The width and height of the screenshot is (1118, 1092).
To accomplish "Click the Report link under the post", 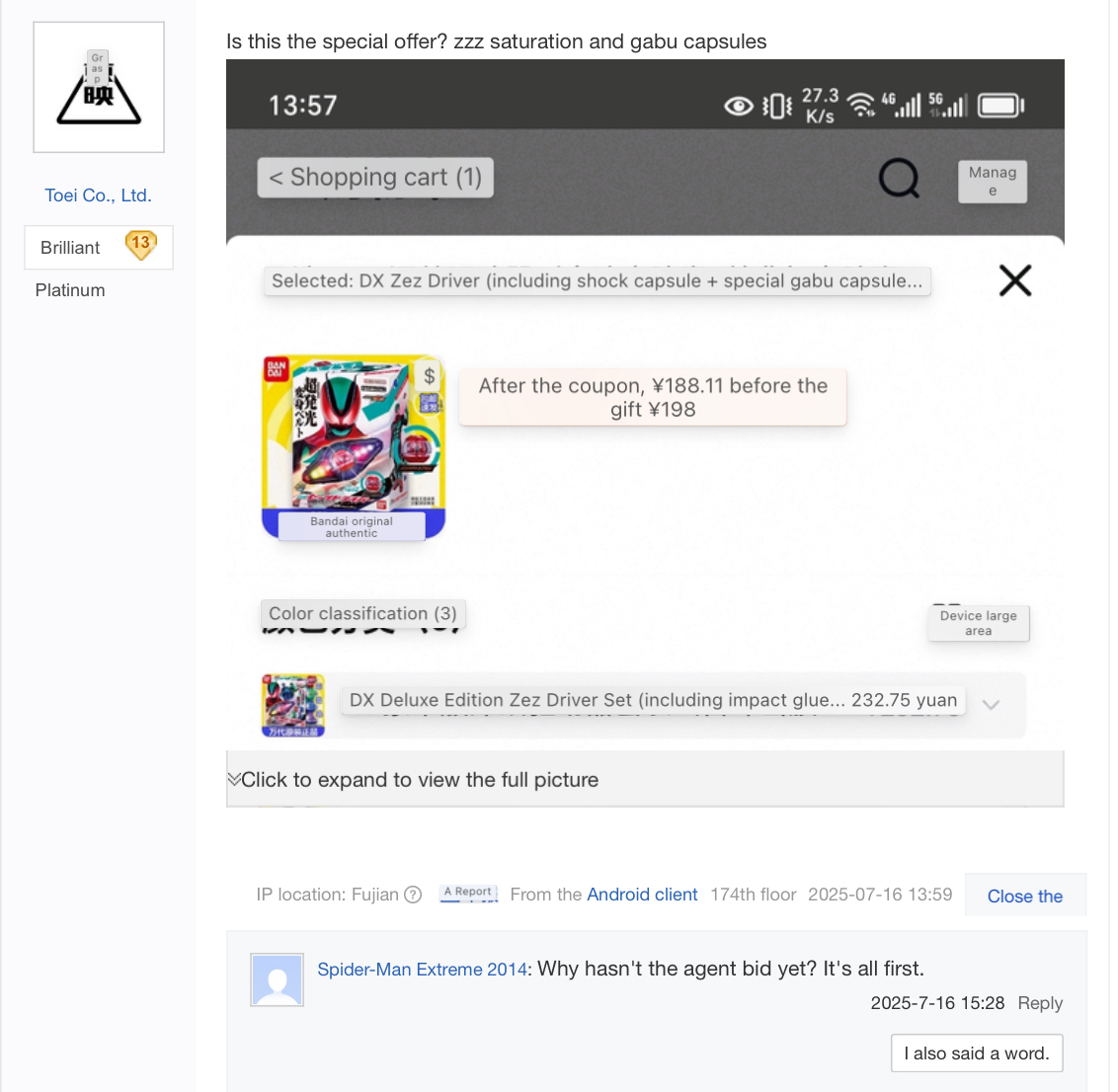I will click(468, 893).
